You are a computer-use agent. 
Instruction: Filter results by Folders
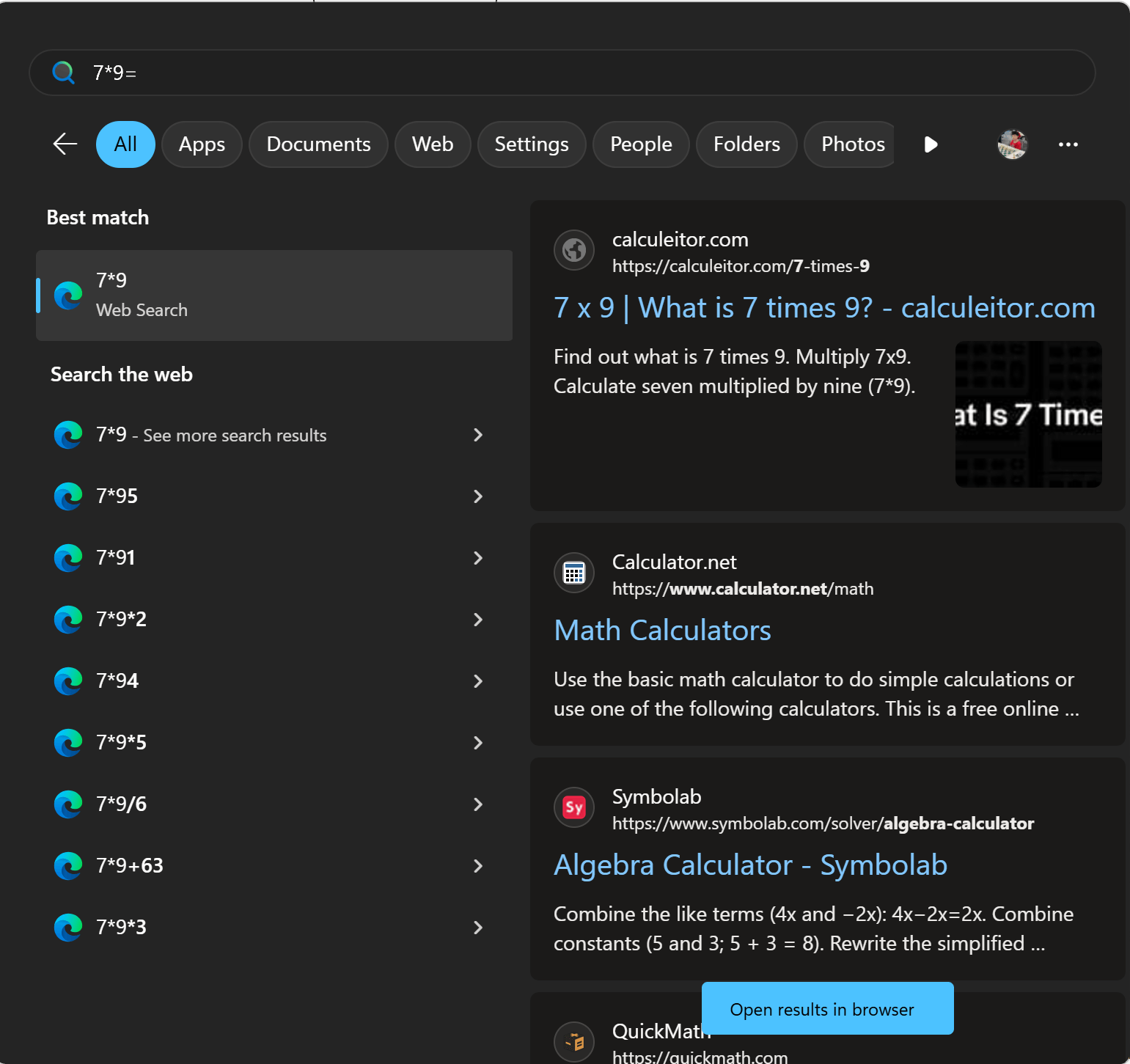[x=746, y=144]
